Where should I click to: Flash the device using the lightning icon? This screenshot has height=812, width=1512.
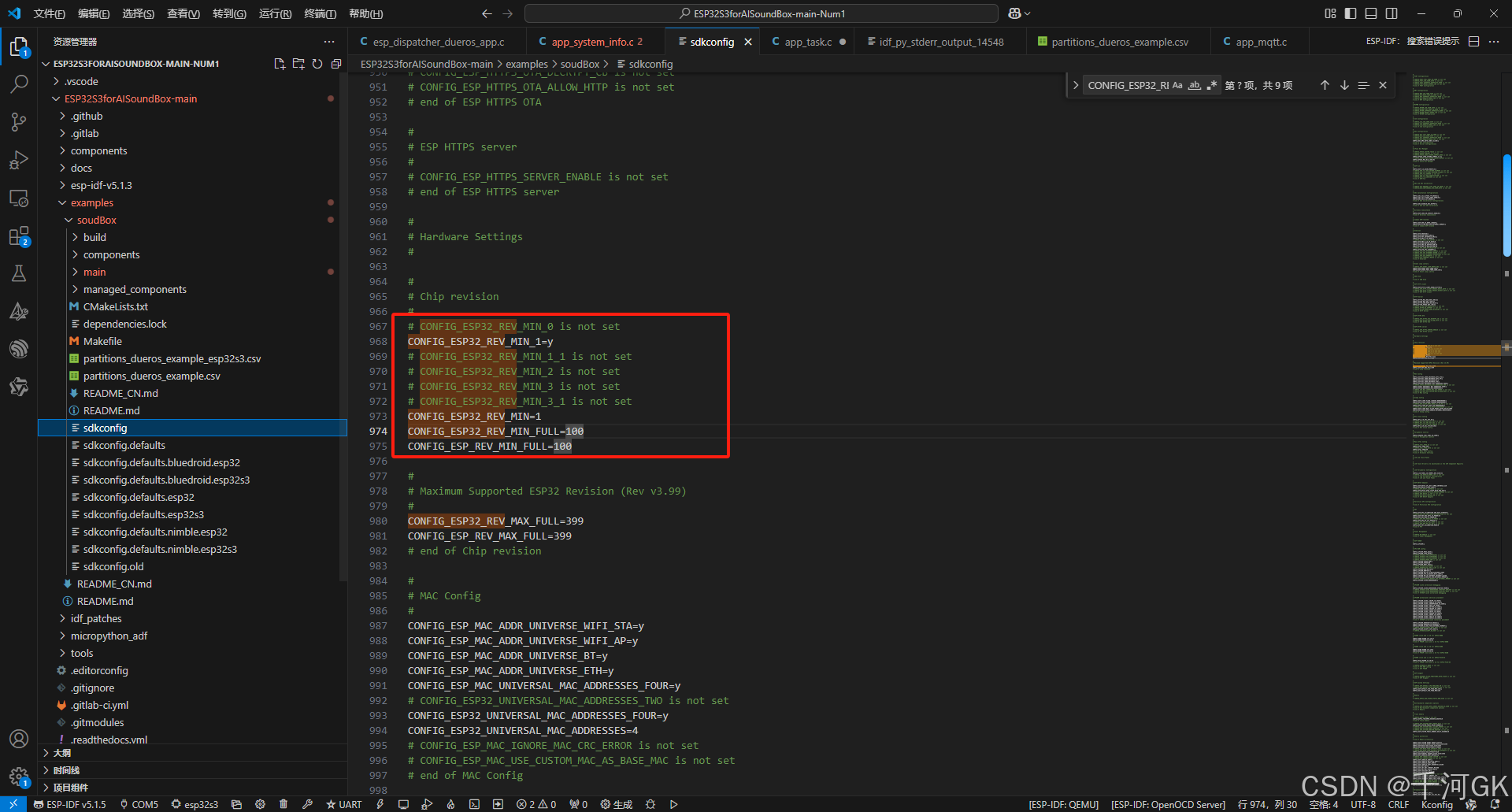[x=380, y=804]
